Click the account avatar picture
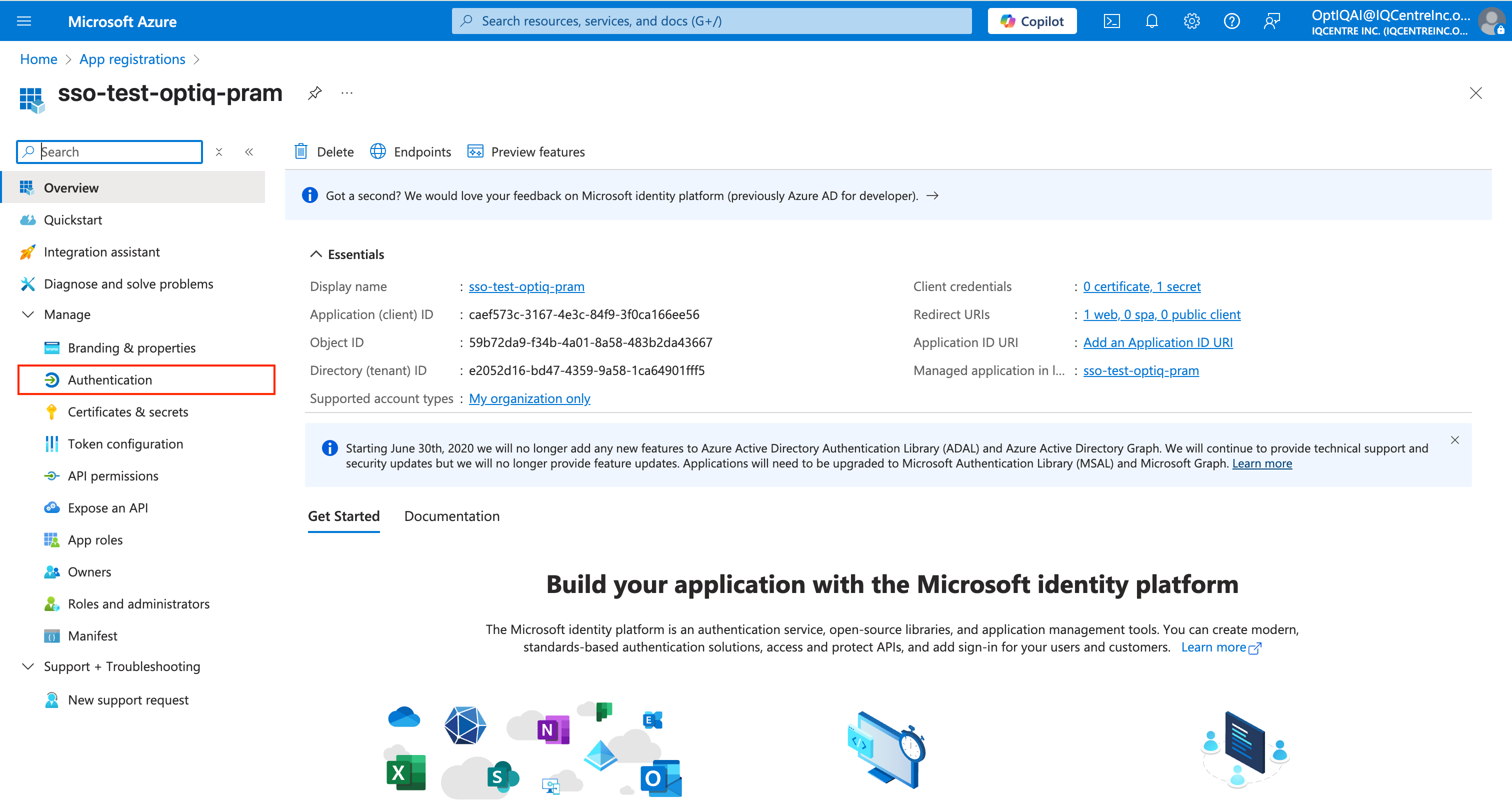 [1491, 21]
